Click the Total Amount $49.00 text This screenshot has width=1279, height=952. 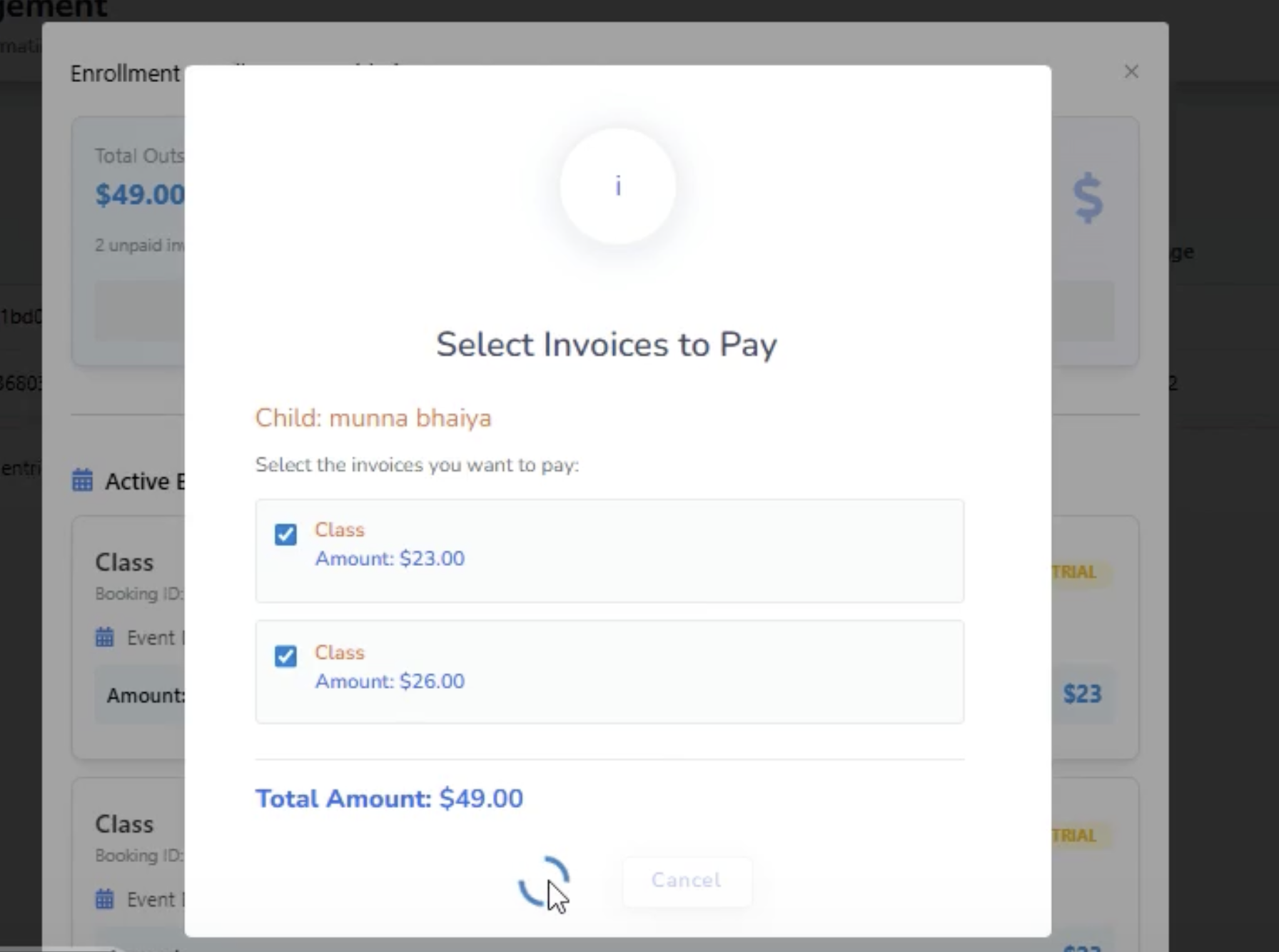pyautogui.click(x=390, y=799)
